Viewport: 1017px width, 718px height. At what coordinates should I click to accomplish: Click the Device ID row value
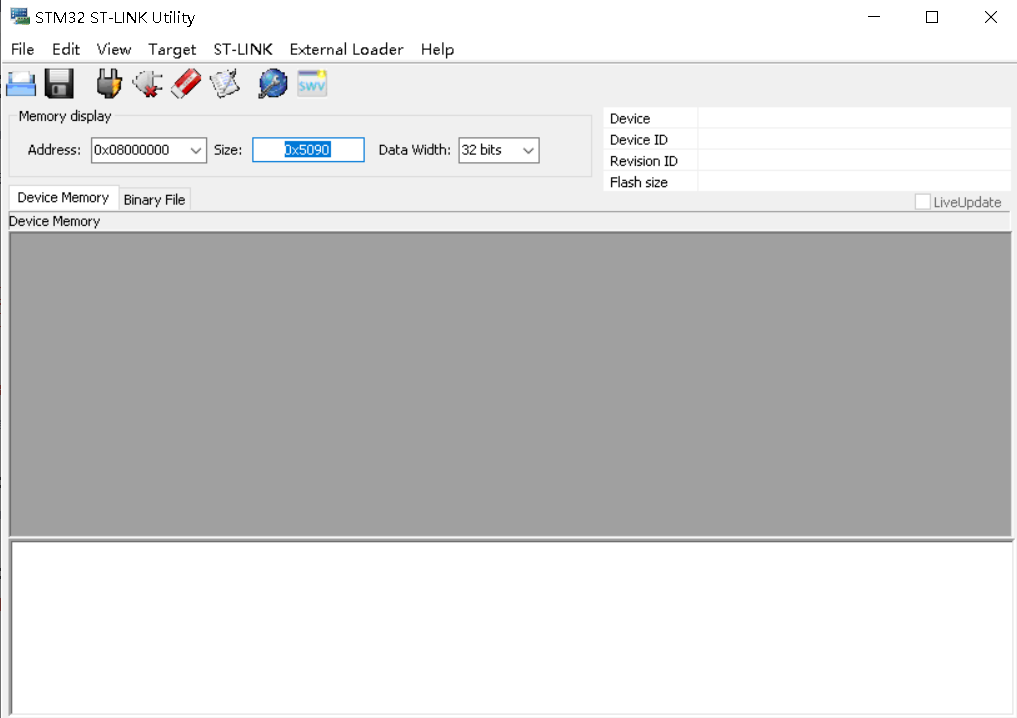(854, 139)
